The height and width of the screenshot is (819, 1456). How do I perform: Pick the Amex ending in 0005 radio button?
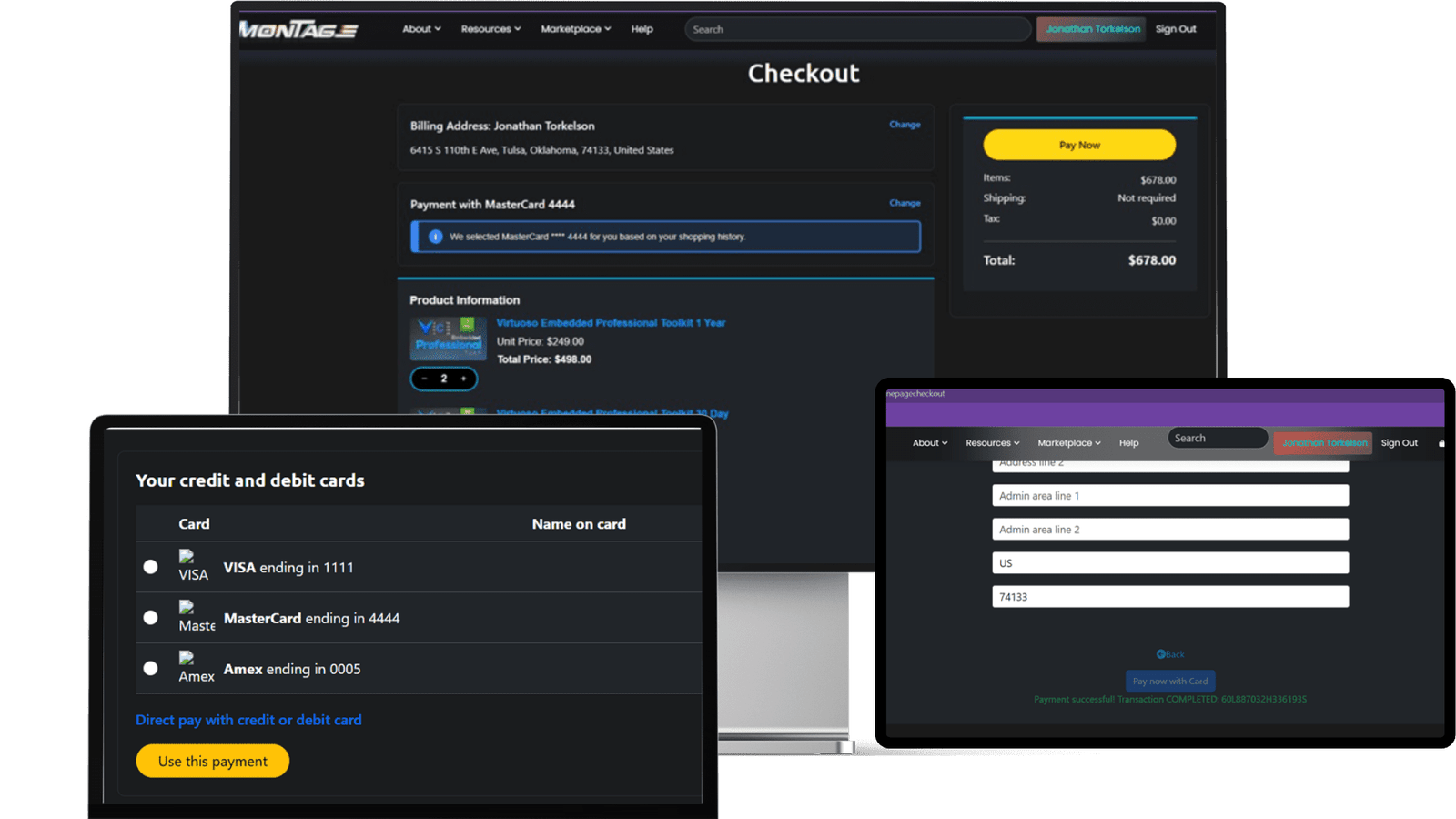pyautogui.click(x=151, y=669)
